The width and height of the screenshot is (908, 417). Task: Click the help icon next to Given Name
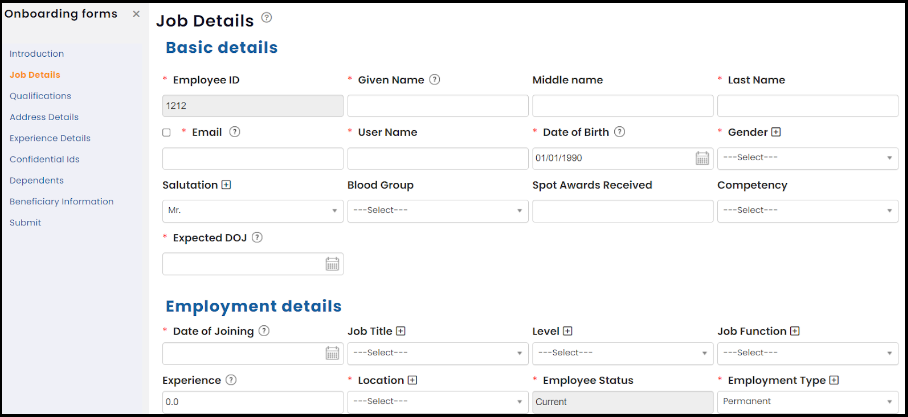point(435,80)
